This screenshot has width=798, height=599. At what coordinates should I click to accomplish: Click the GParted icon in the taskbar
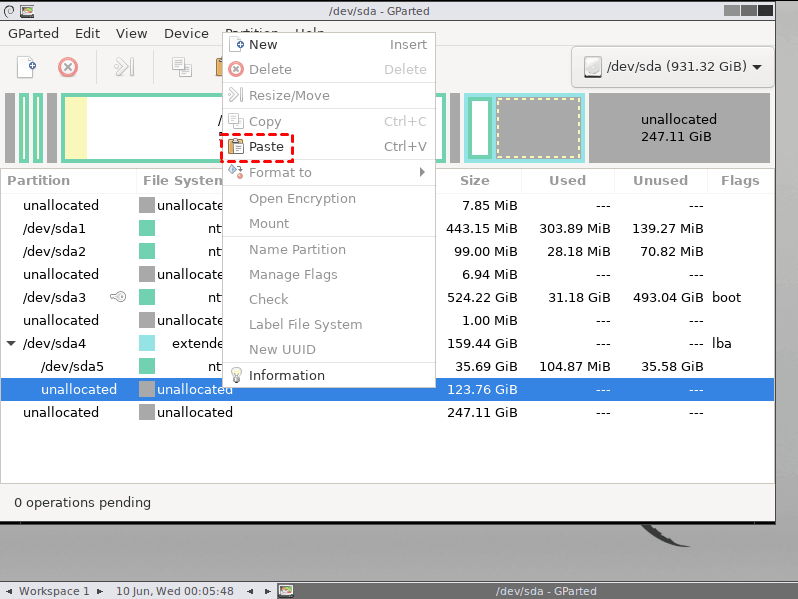click(x=286, y=590)
